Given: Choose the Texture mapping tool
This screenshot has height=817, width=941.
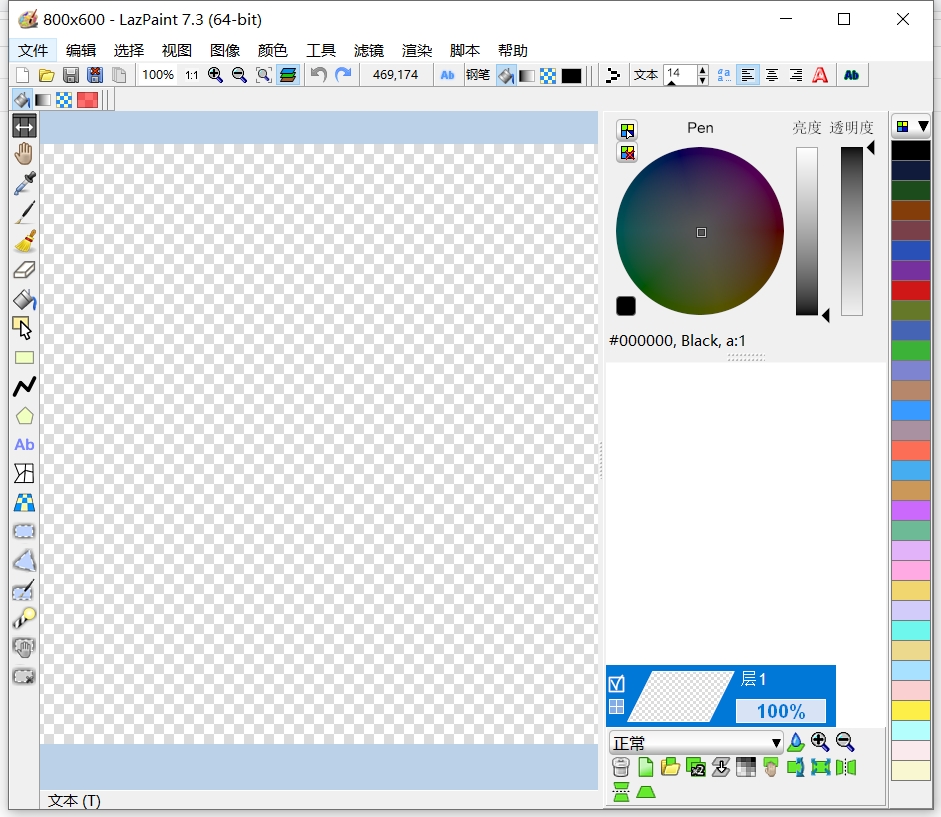Looking at the screenshot, I should [x=24, y=502].
